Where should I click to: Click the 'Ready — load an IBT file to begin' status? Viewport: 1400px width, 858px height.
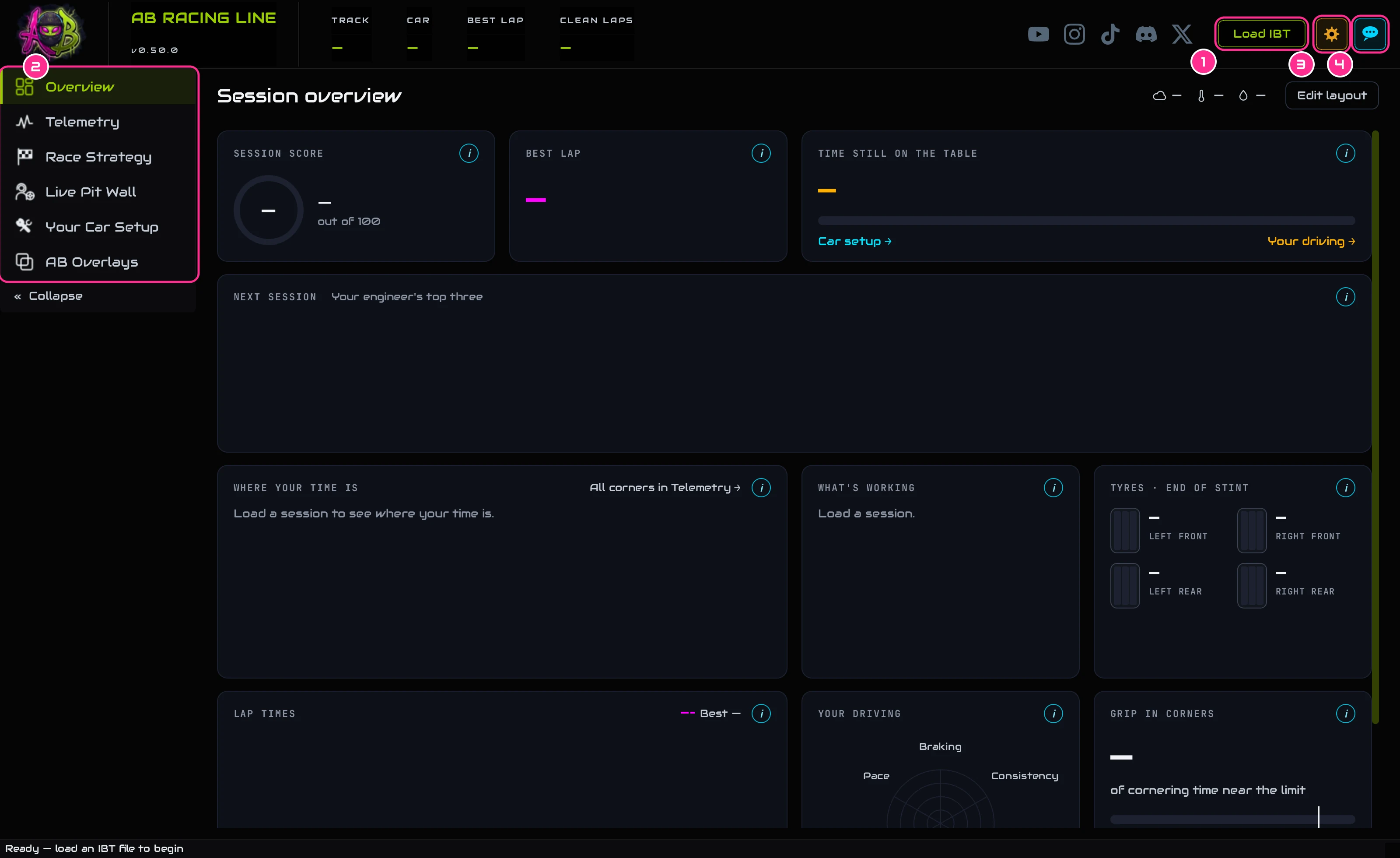(94, 848)
